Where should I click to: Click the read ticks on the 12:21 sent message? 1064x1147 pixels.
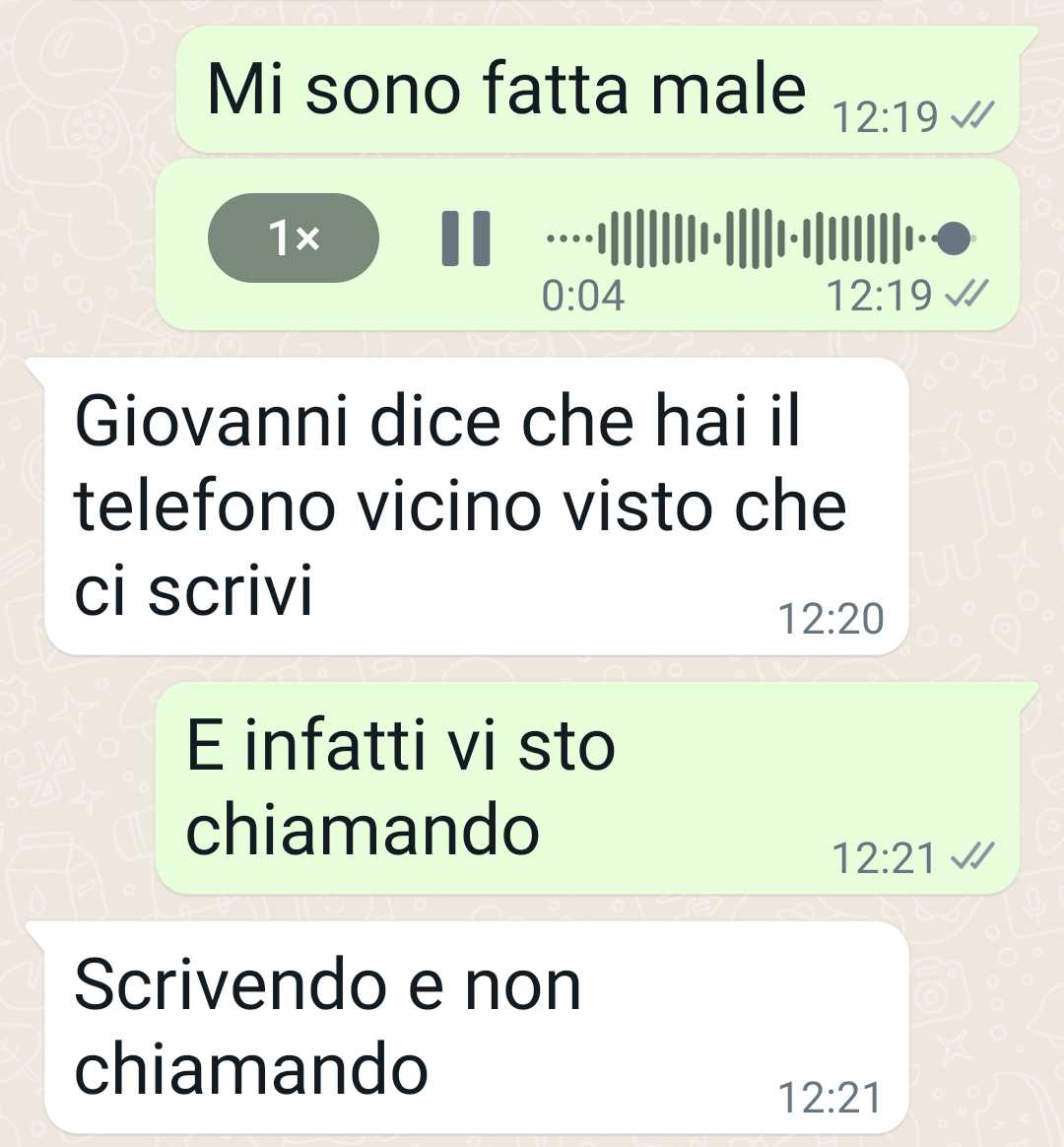971,855
